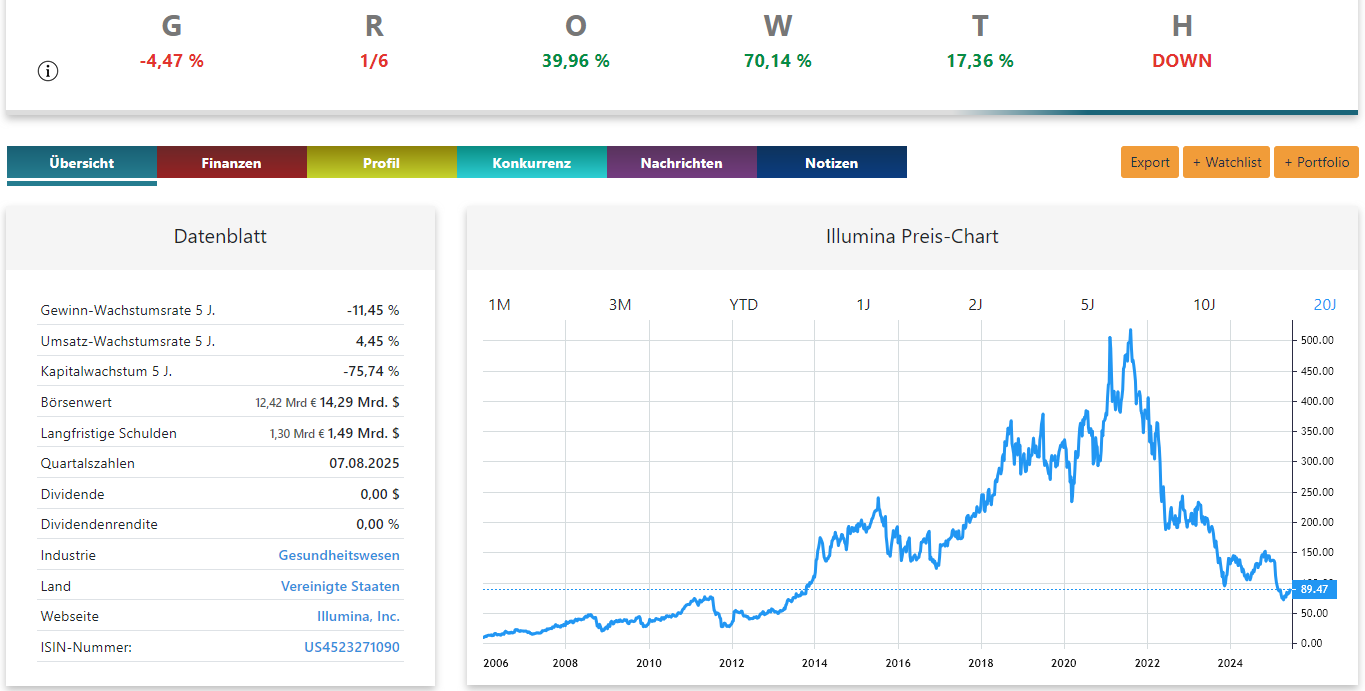Select the YTD chart range
1365x691 pixels.
(x=744, y=304)
